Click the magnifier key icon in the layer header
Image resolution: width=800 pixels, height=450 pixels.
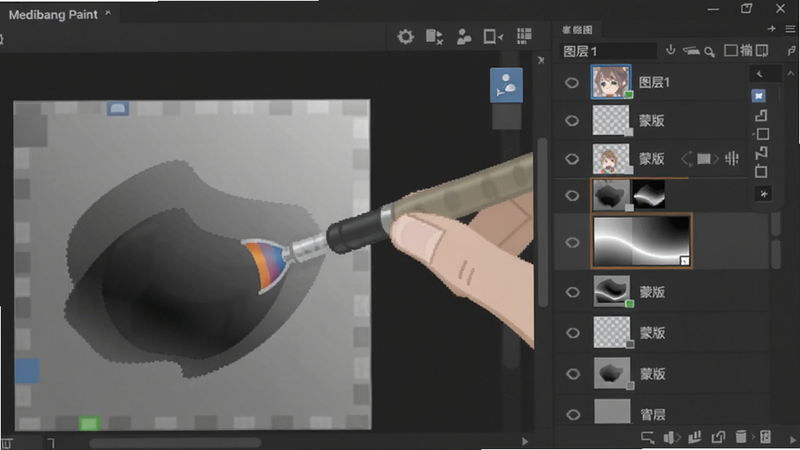(x=710, y=52)
